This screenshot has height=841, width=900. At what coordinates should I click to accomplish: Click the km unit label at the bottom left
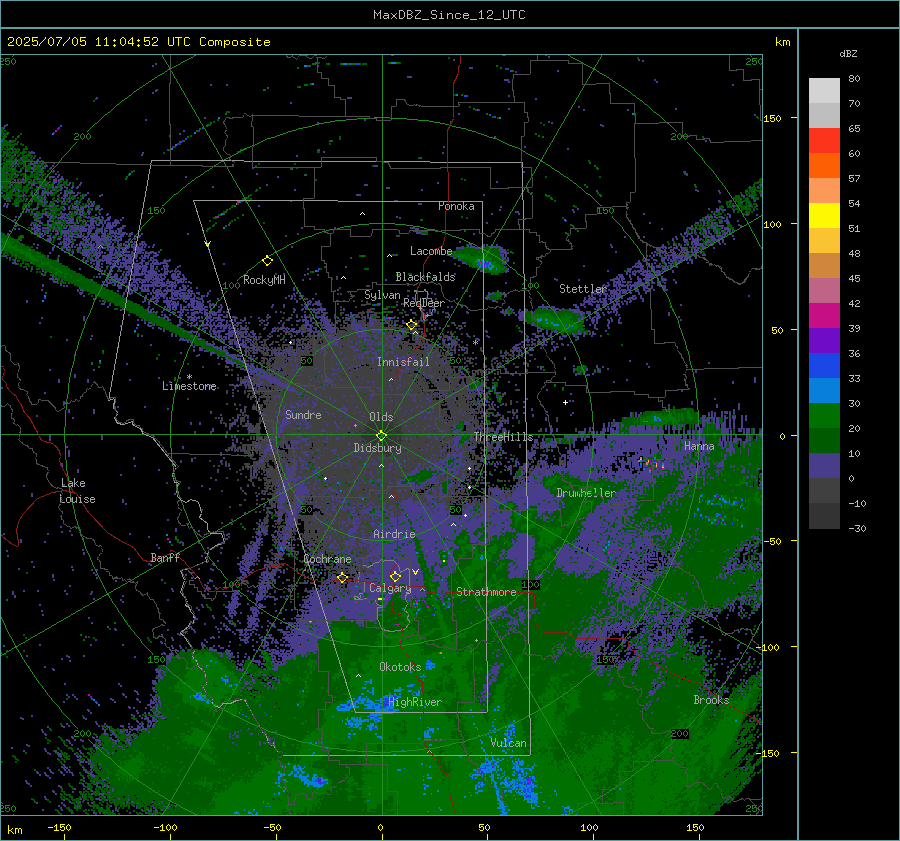pos(14,830)
